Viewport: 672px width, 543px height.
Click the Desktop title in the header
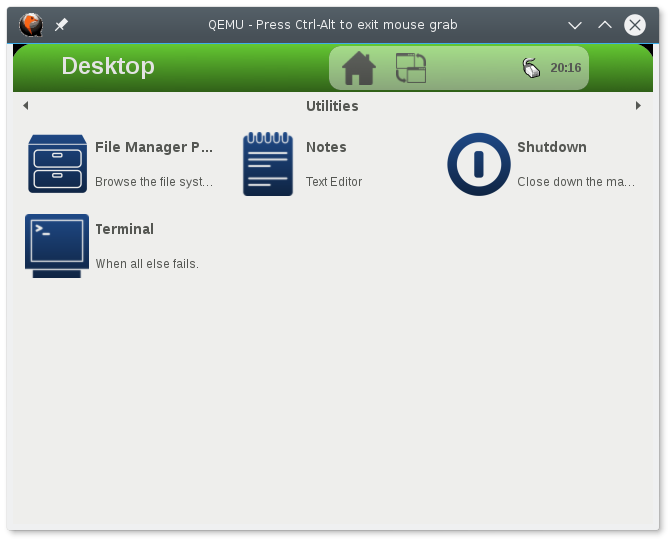108,66
